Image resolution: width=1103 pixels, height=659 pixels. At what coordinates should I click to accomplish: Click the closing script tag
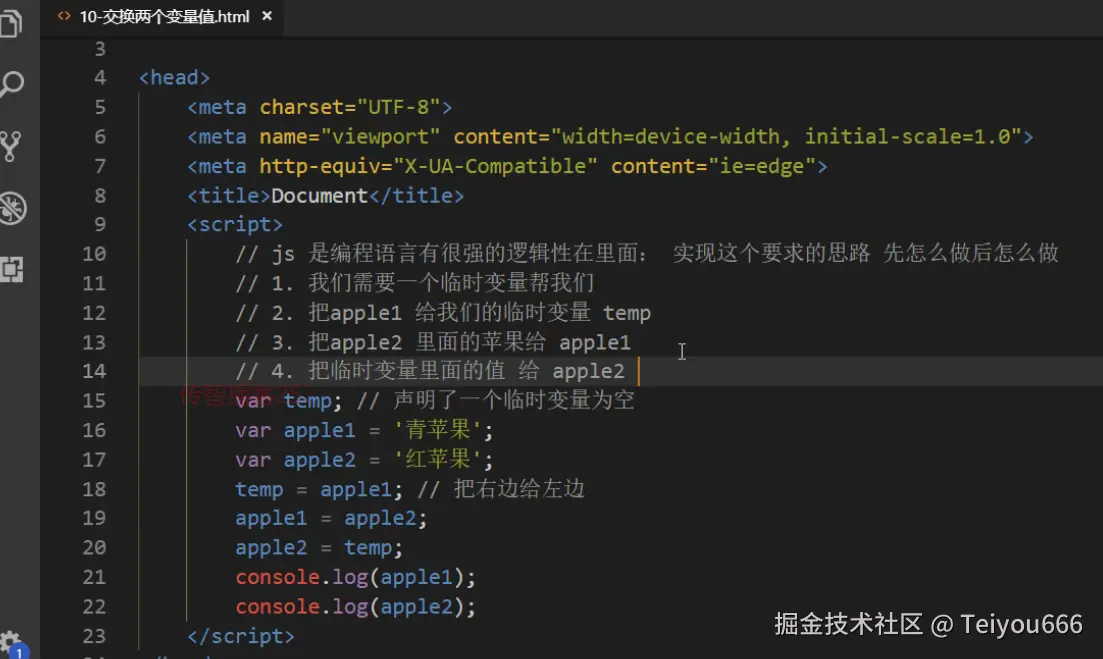click(x=241, y=636)
